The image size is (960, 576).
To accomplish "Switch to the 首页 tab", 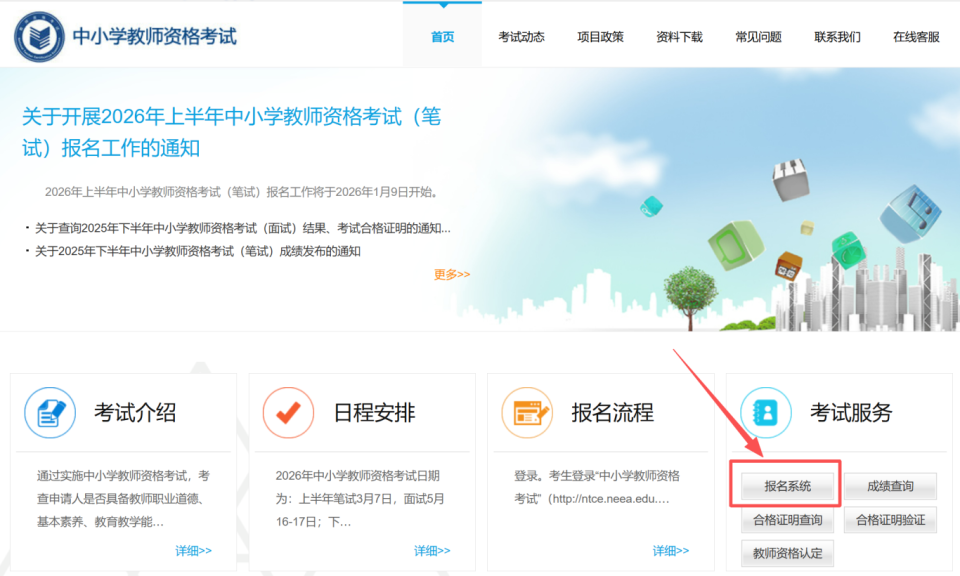I will 441,33.
